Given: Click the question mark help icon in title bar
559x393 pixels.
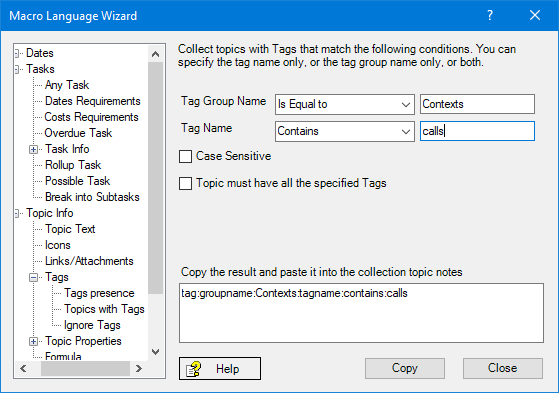Looking at the screenshot, I should pos(490,15).
